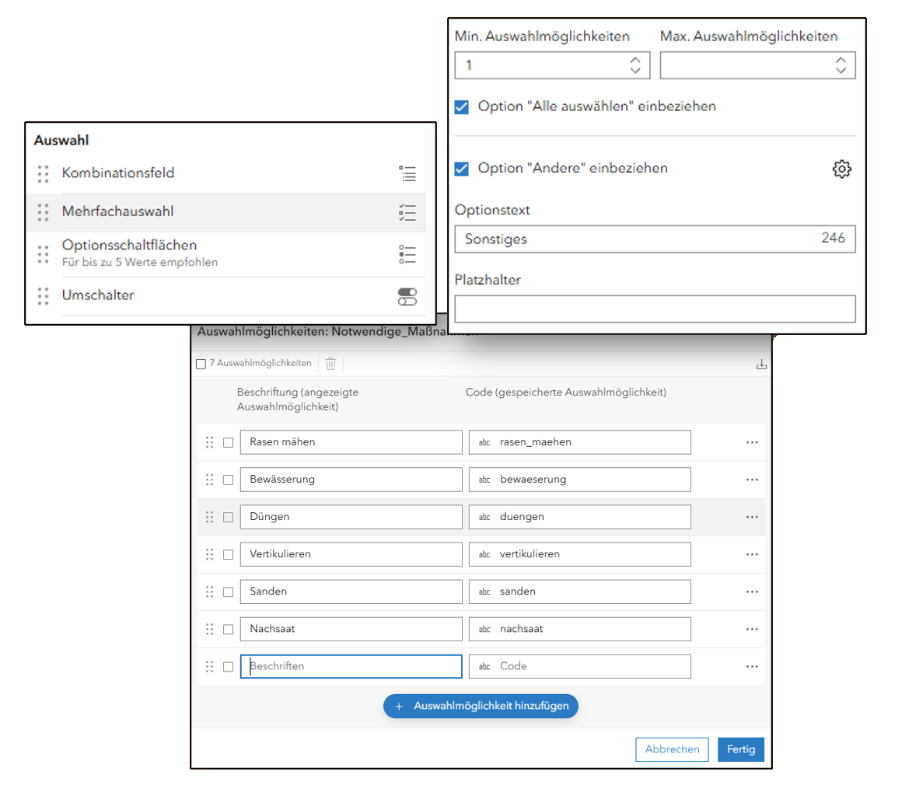Click Auswahlmöglichkeit hinzufügen button
The image size is (906, 787).
[x=481, y=706]
